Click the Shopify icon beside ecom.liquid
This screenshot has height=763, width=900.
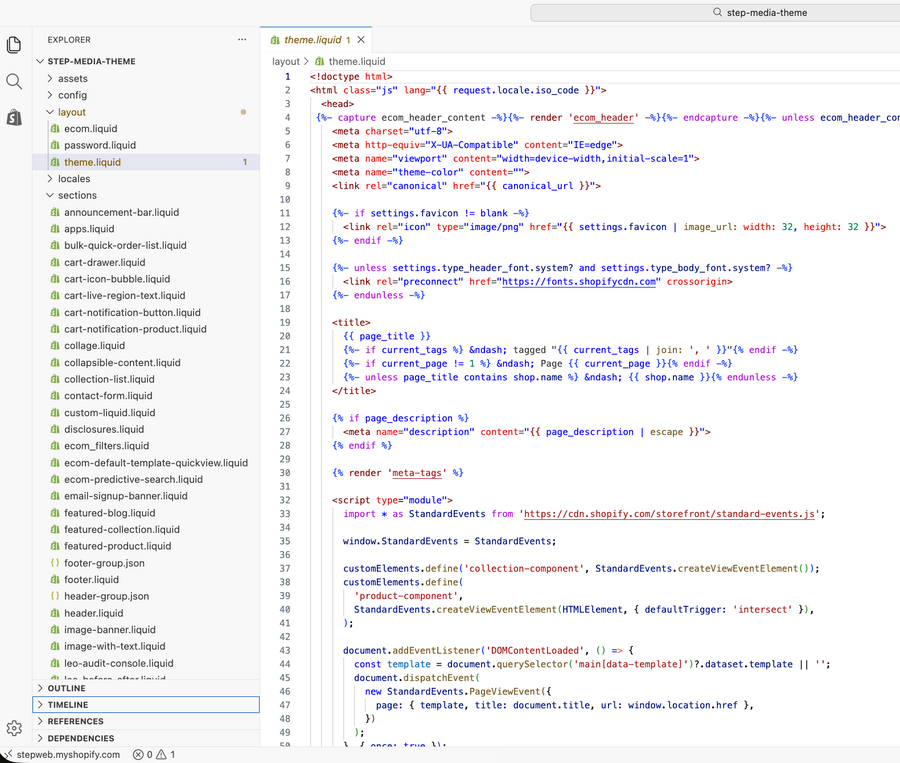point(55,129)
